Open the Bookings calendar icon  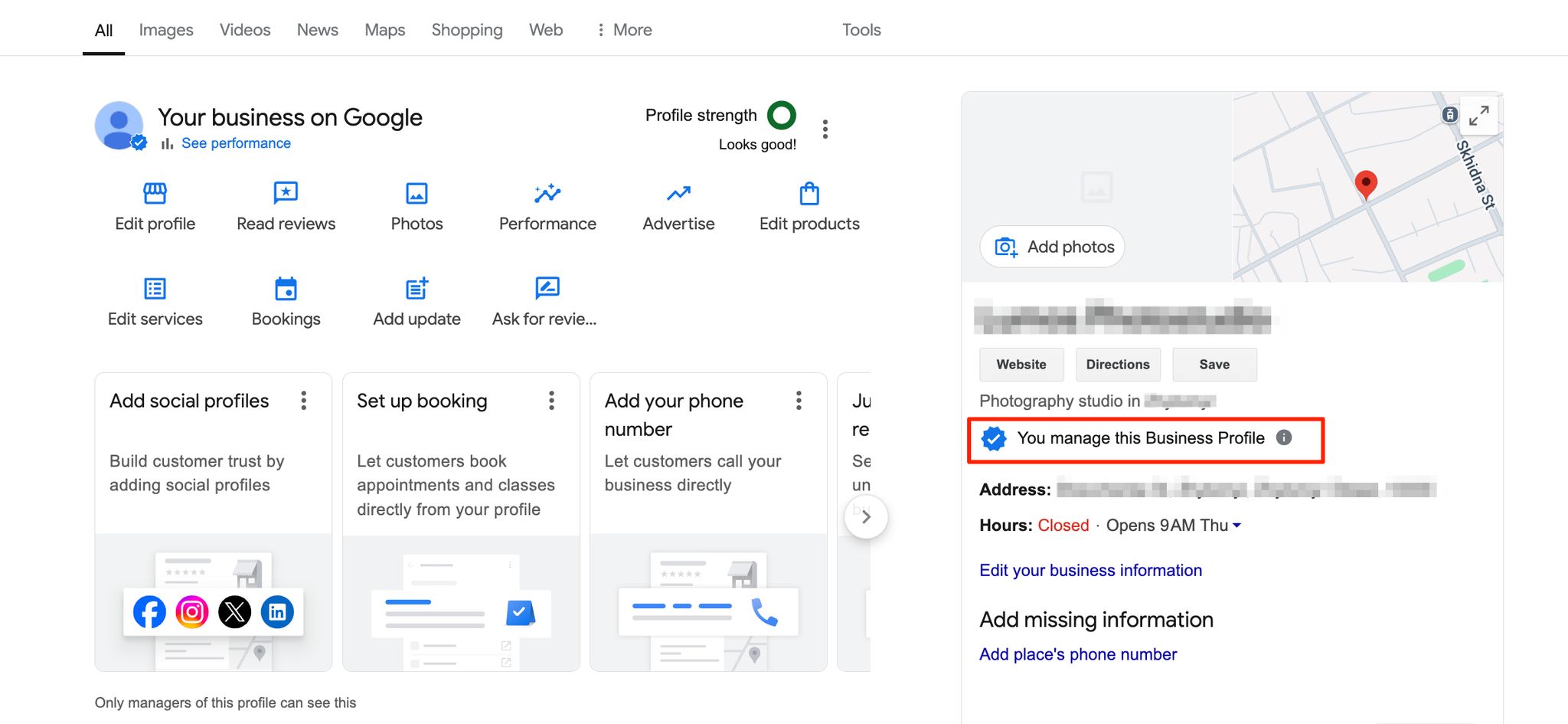[286, 289]
